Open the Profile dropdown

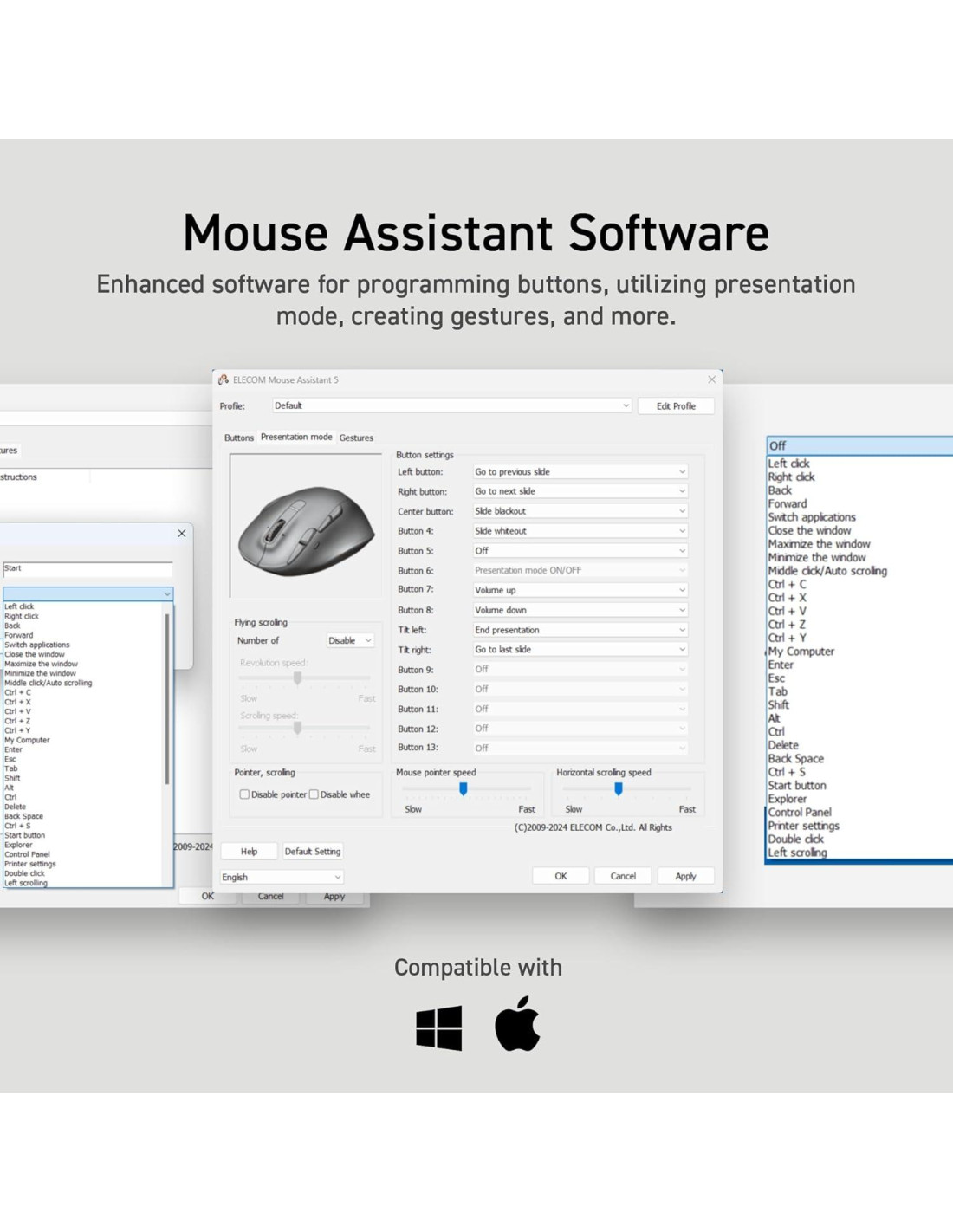451,405
